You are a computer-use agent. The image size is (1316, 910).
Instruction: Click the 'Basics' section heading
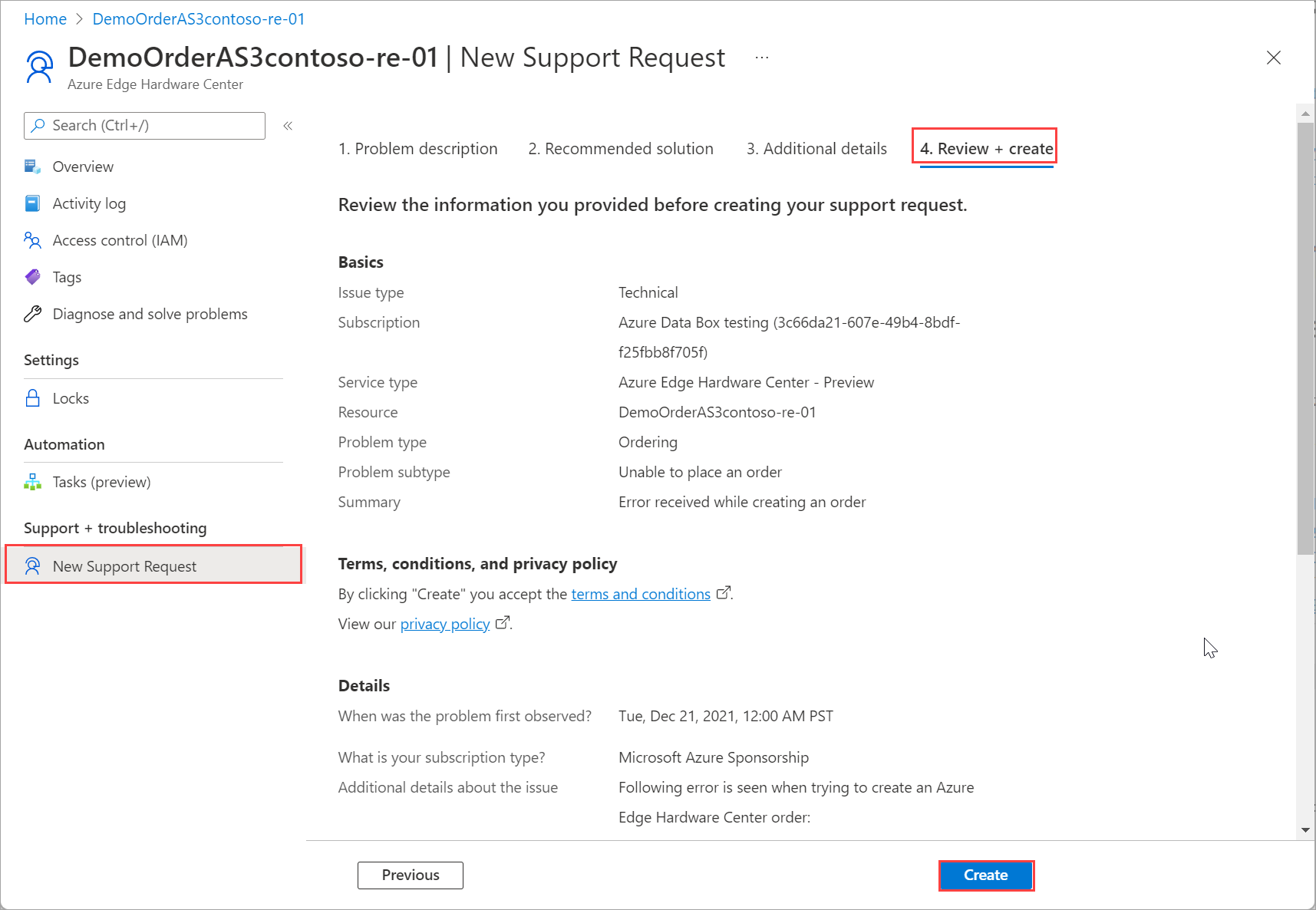coord(361,262)
